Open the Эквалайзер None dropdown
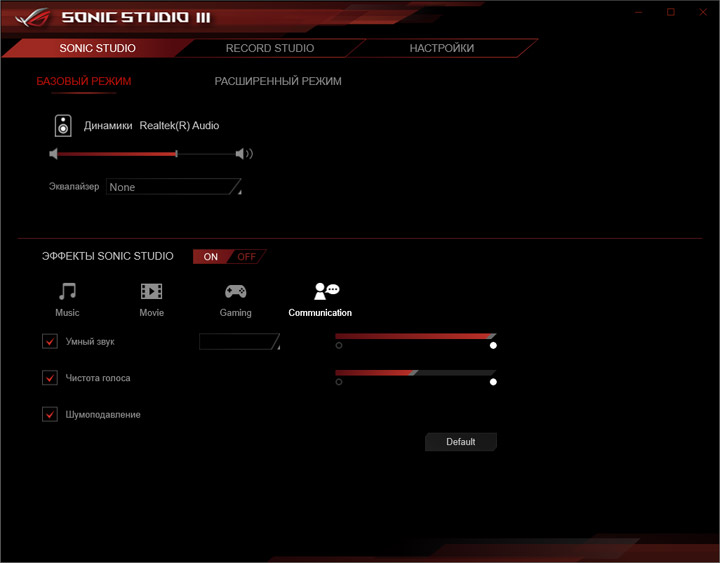This screenshot has width=720, height=563. point(174,187)
